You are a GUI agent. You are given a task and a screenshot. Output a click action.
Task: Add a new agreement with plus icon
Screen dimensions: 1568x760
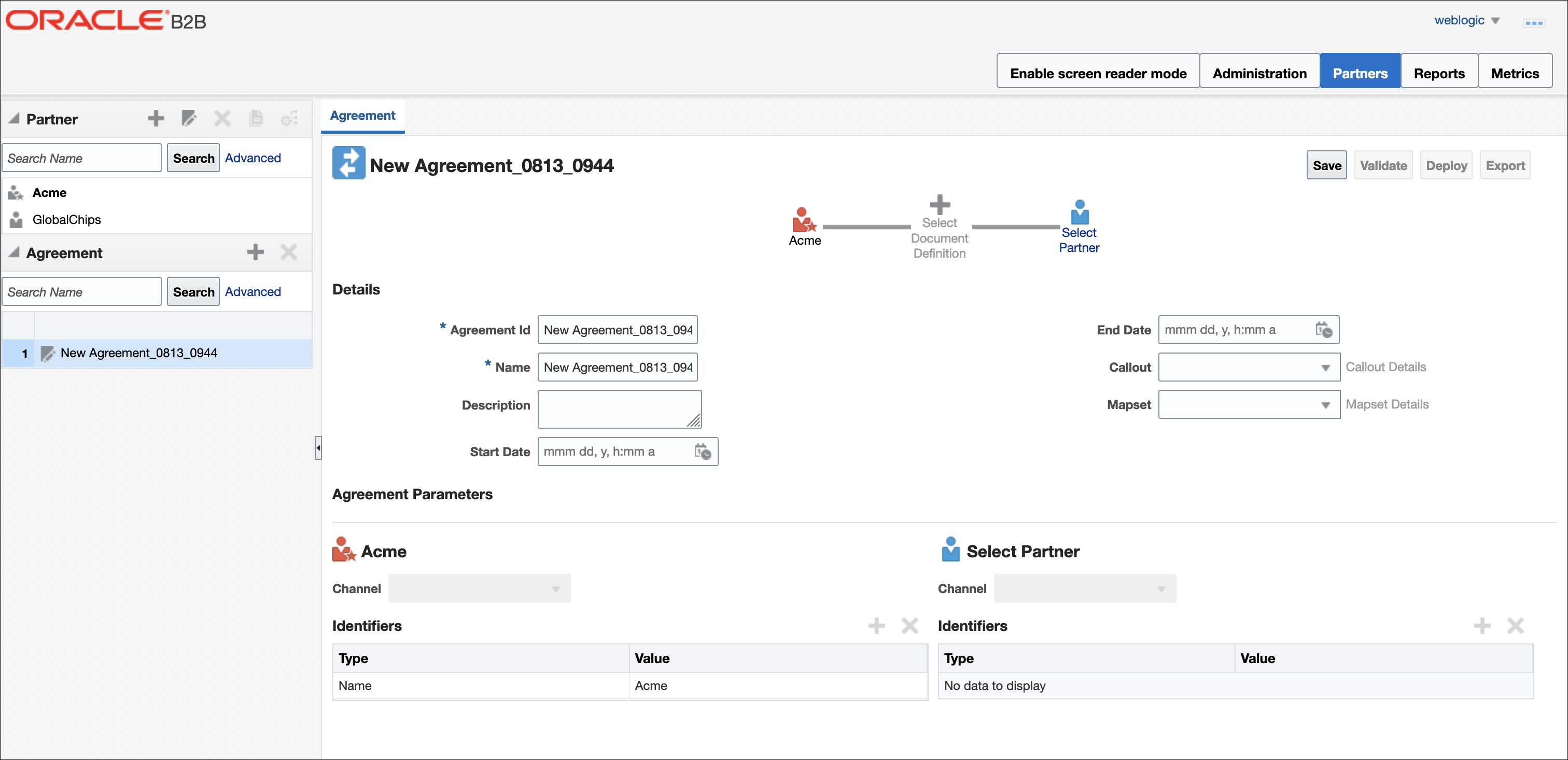click(256, 252)
